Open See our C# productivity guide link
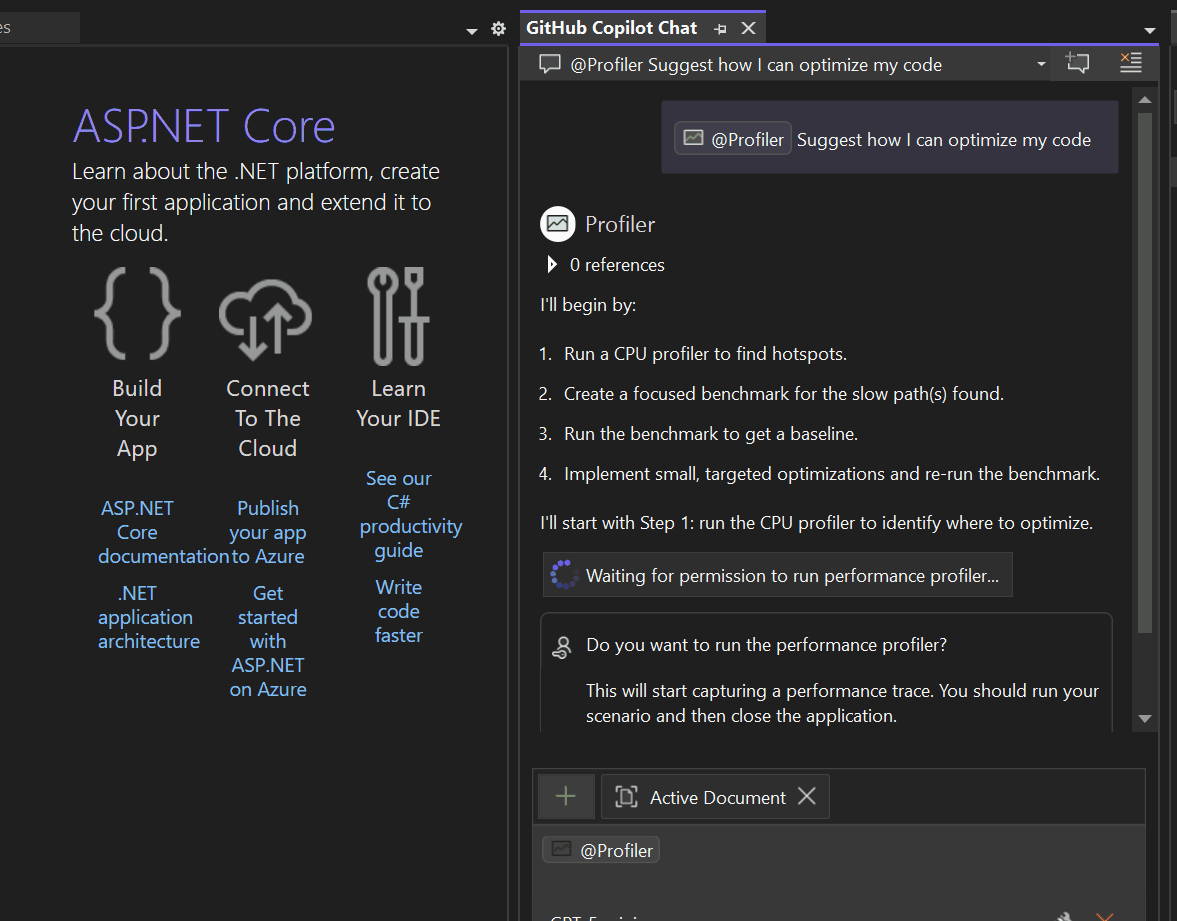The width and height of the screenshot is (1177, 921). coord(410,514)
